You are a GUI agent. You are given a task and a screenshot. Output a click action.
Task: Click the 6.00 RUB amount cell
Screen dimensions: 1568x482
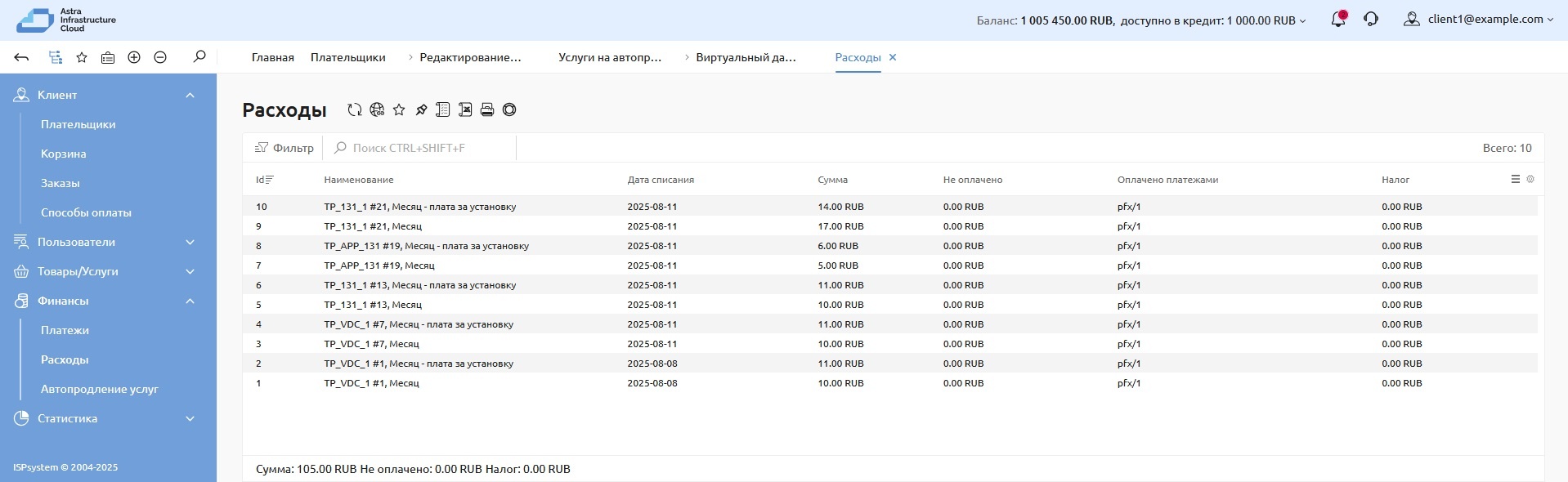838,246
